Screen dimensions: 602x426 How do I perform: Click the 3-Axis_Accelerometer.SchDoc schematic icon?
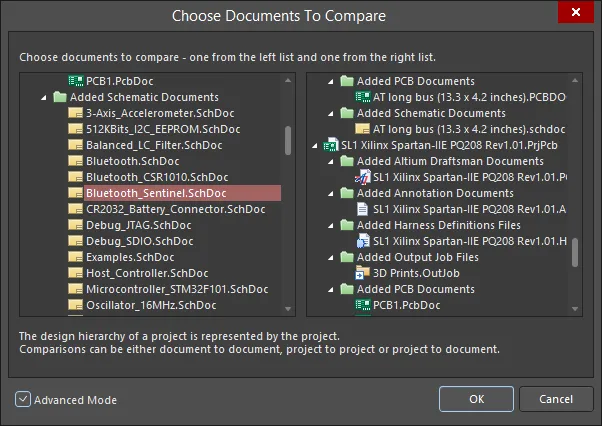pos(75,113)
